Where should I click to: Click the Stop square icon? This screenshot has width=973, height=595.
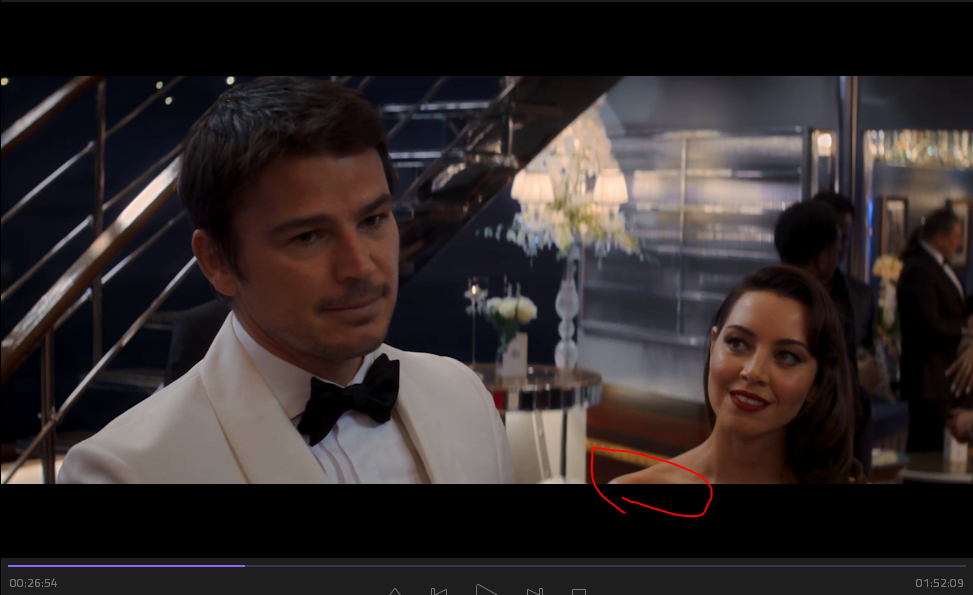click(578, 591)
